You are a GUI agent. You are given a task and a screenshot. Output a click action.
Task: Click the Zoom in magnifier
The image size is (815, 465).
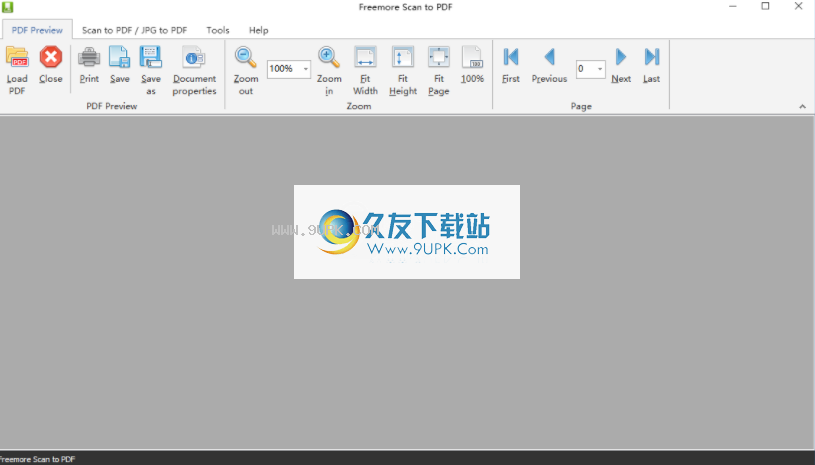[329, 57]
